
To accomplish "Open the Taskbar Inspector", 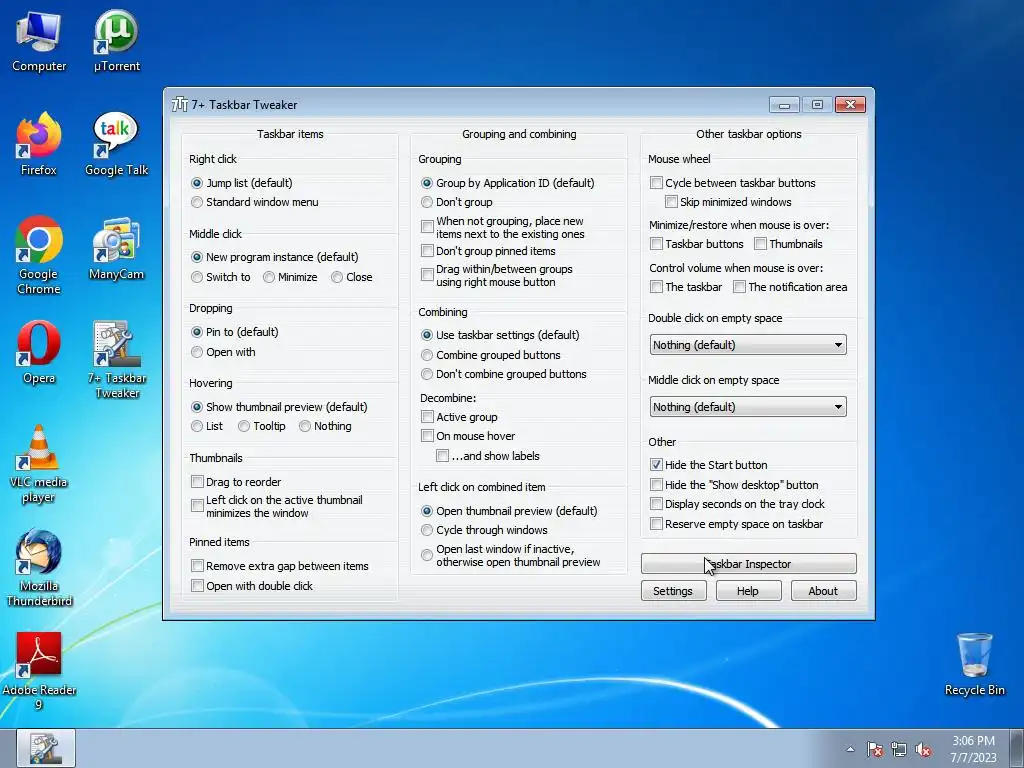I will (x=748, y=564).
